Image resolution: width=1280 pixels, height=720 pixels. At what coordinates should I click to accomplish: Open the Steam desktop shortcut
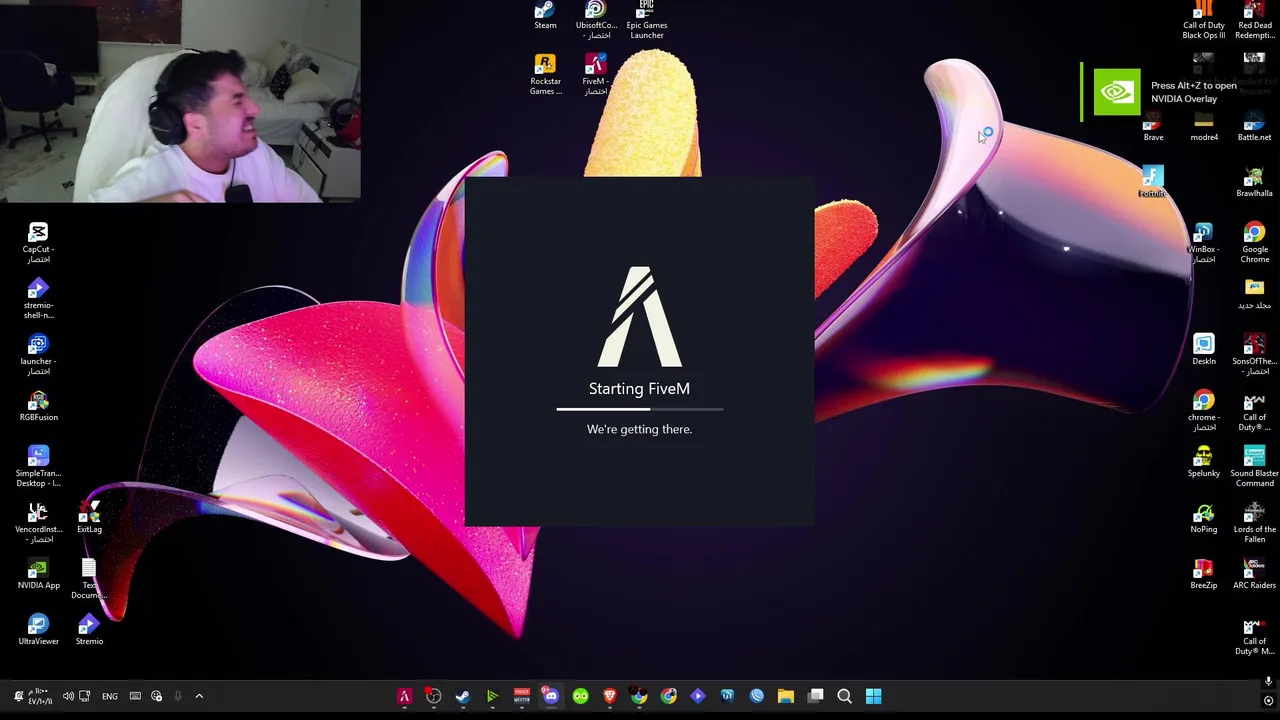pos(545,16)
